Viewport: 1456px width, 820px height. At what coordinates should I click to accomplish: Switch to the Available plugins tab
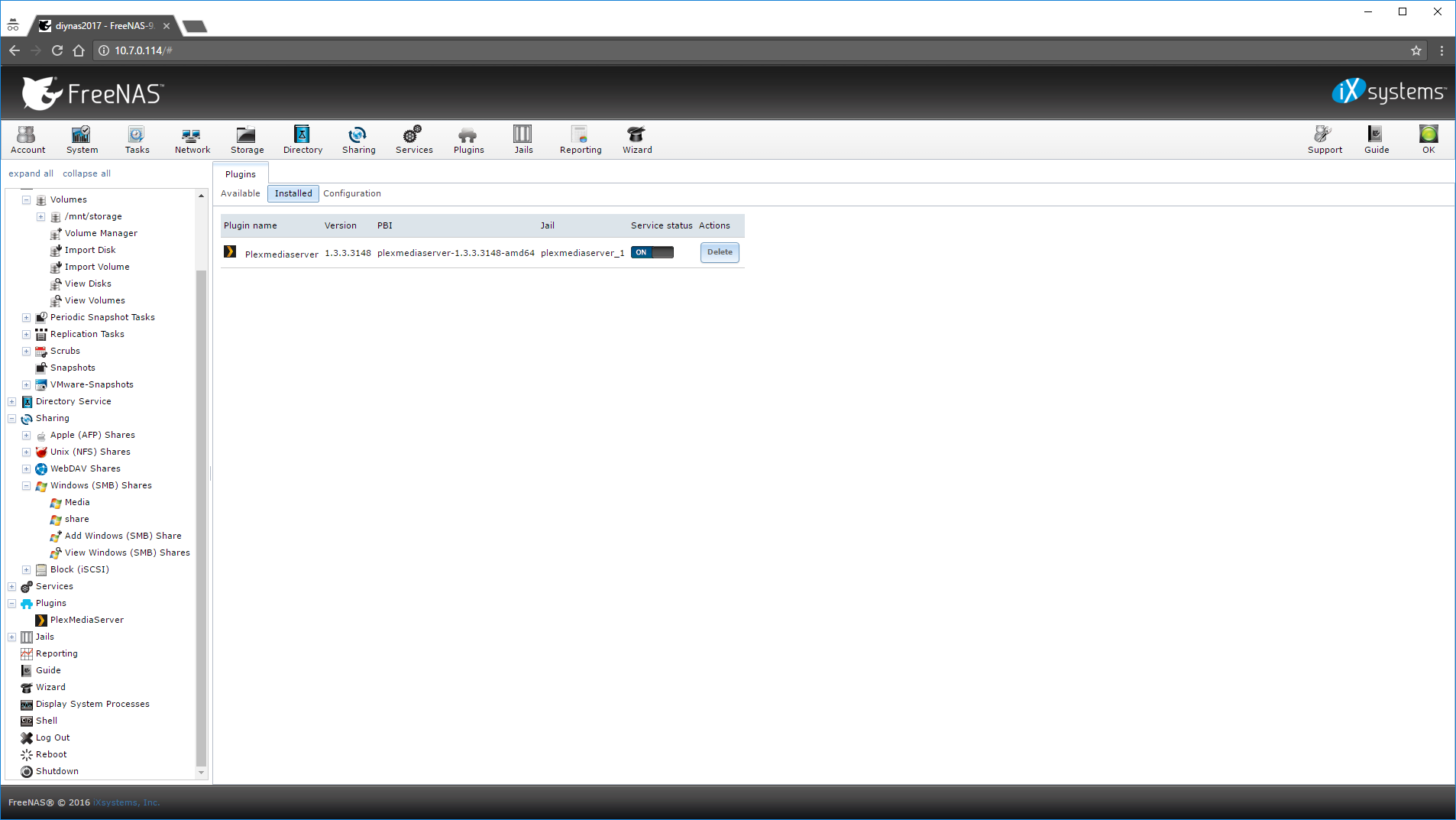[241, 194]
